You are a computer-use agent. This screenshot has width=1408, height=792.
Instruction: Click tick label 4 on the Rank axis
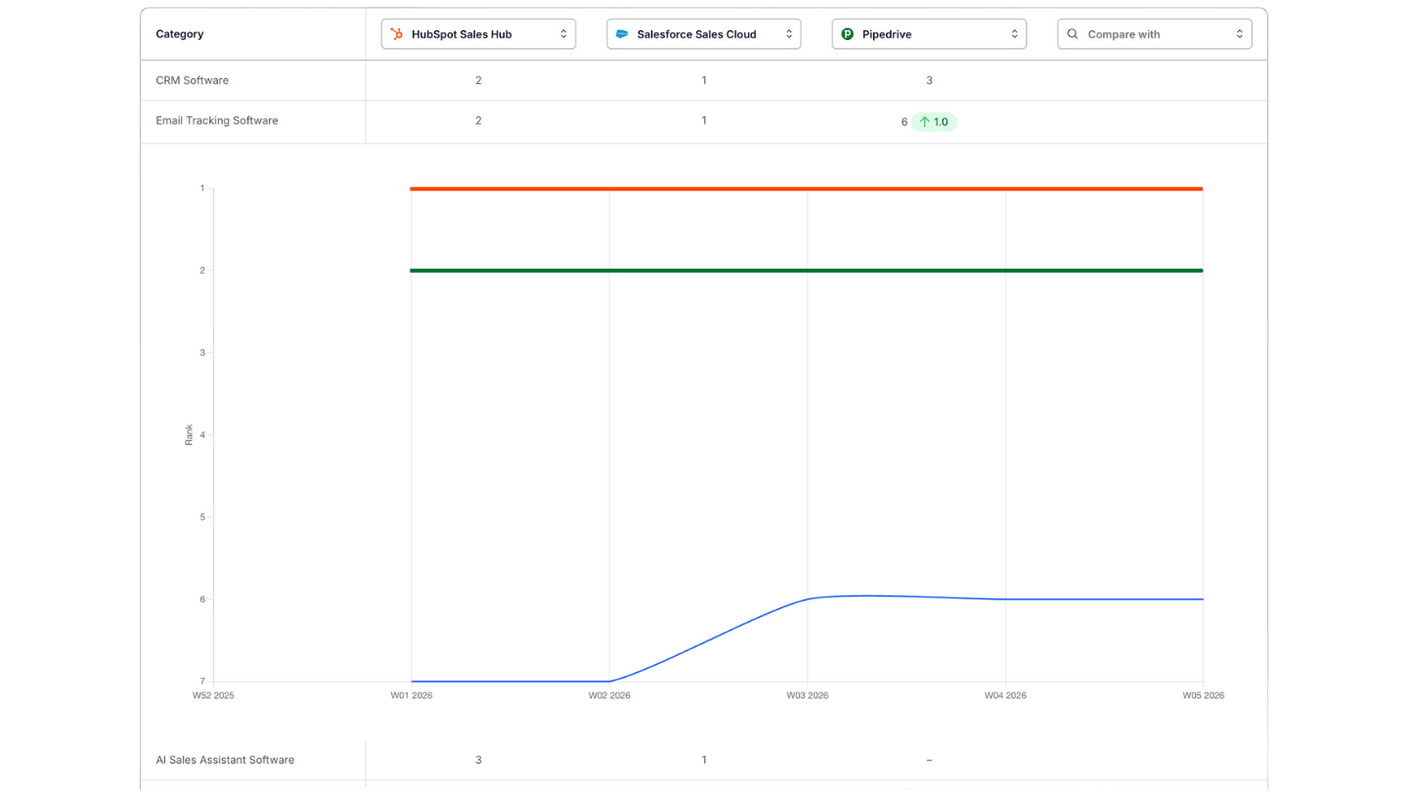(202, 435)
